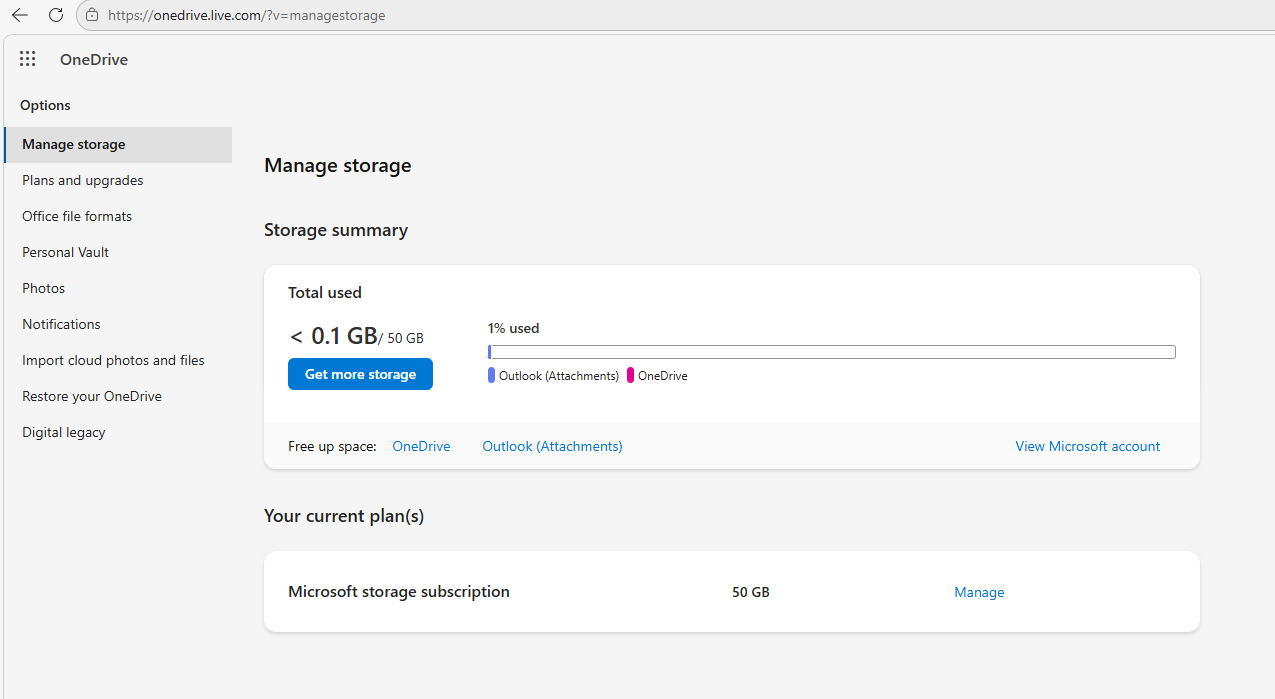Viewport: 1275px width, 699px height.
Task: Open Office file formats option
Action: (x=77, y=216)
